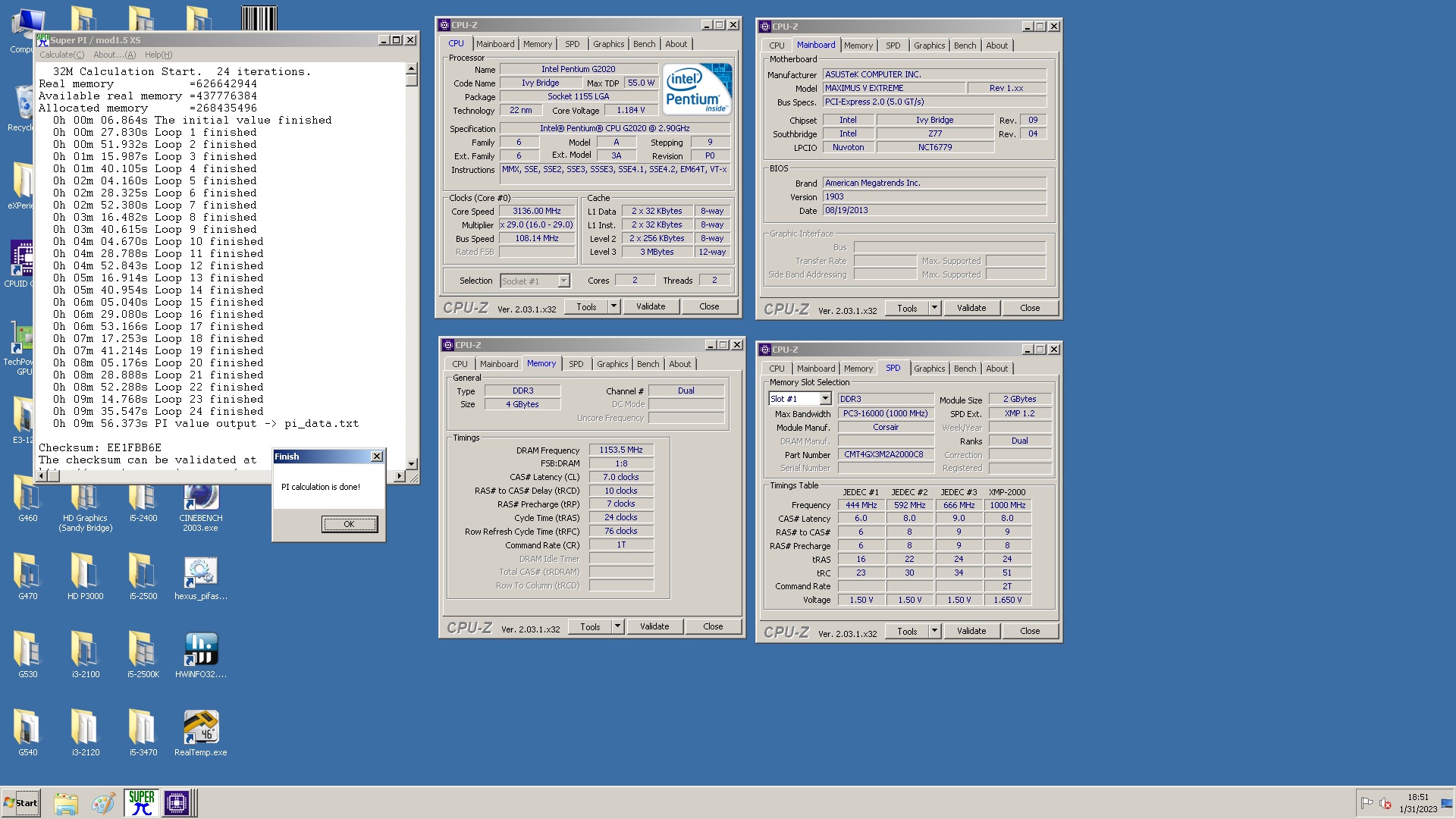Click the Super PI taskbar button

coord(142,802)
